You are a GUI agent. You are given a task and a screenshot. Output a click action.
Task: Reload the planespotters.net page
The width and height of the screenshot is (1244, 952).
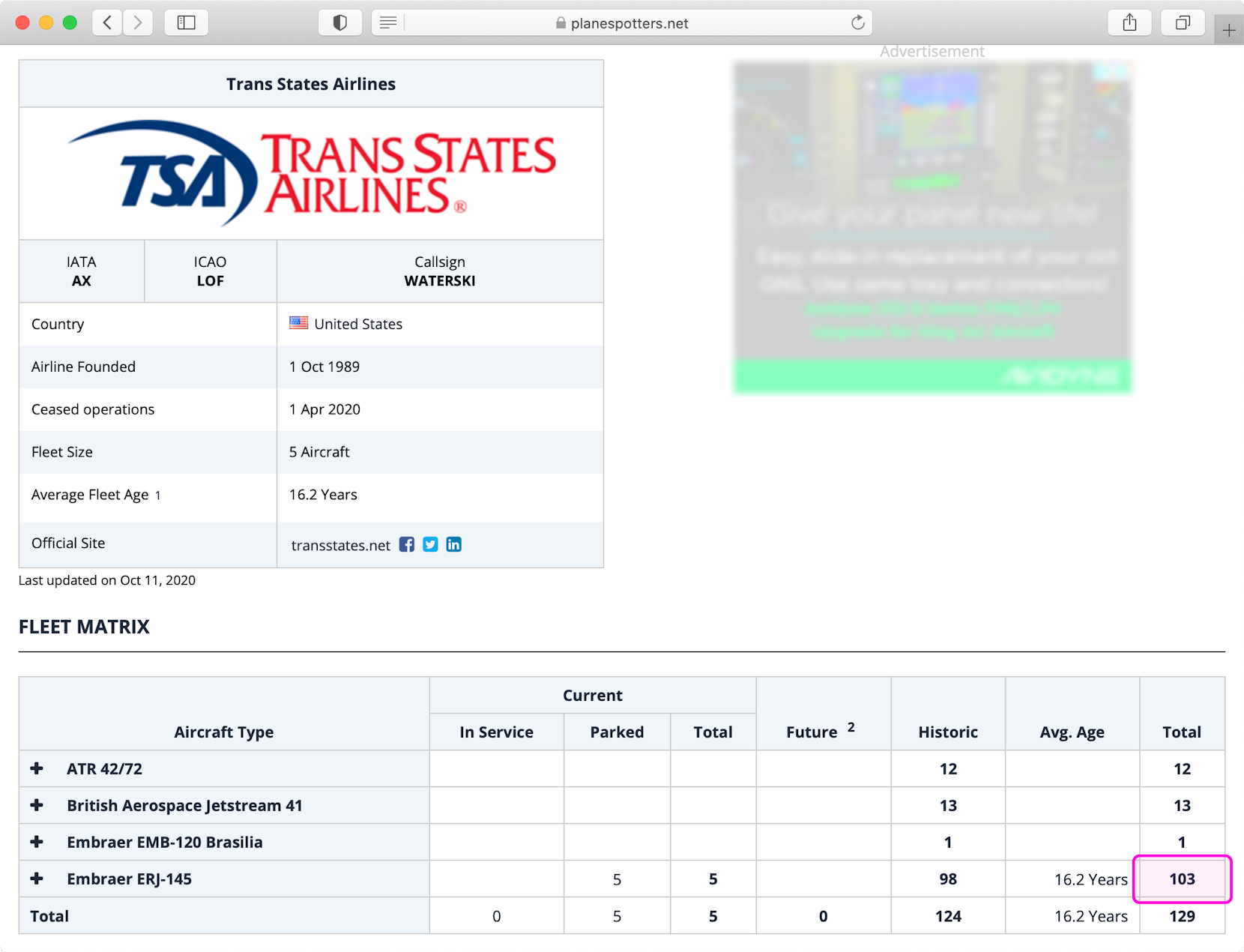(x=858, y=22)
